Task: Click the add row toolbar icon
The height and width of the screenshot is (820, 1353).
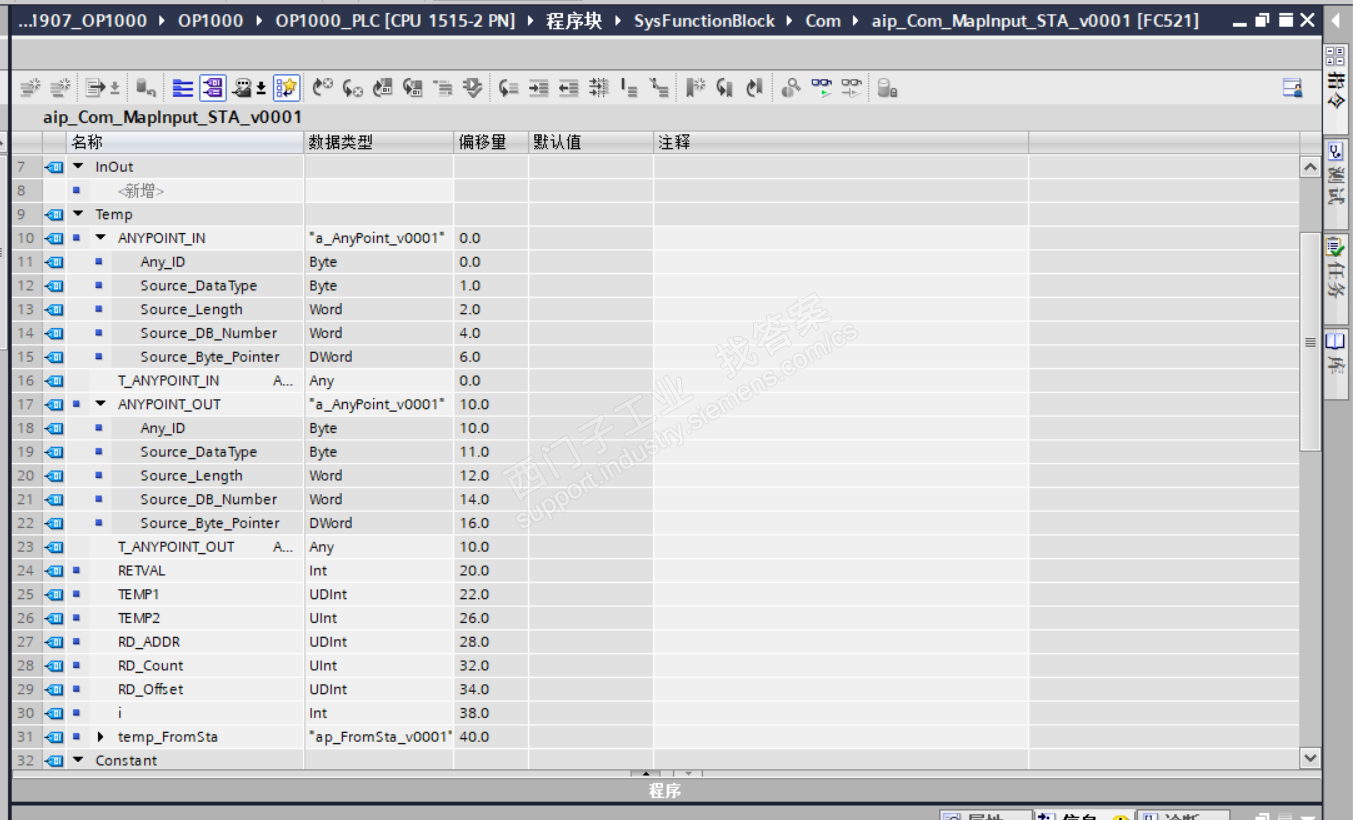Action: coord(60,88)
